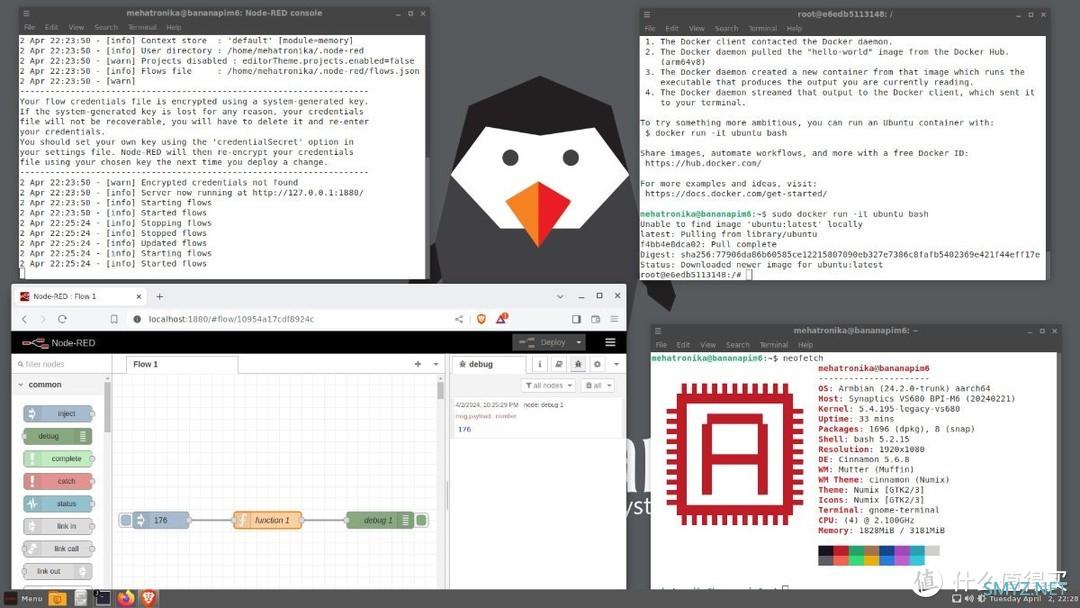Click the volume icon in system tray
The image size is (1080, 608).
pyautogui.click(x=969, y=599)
